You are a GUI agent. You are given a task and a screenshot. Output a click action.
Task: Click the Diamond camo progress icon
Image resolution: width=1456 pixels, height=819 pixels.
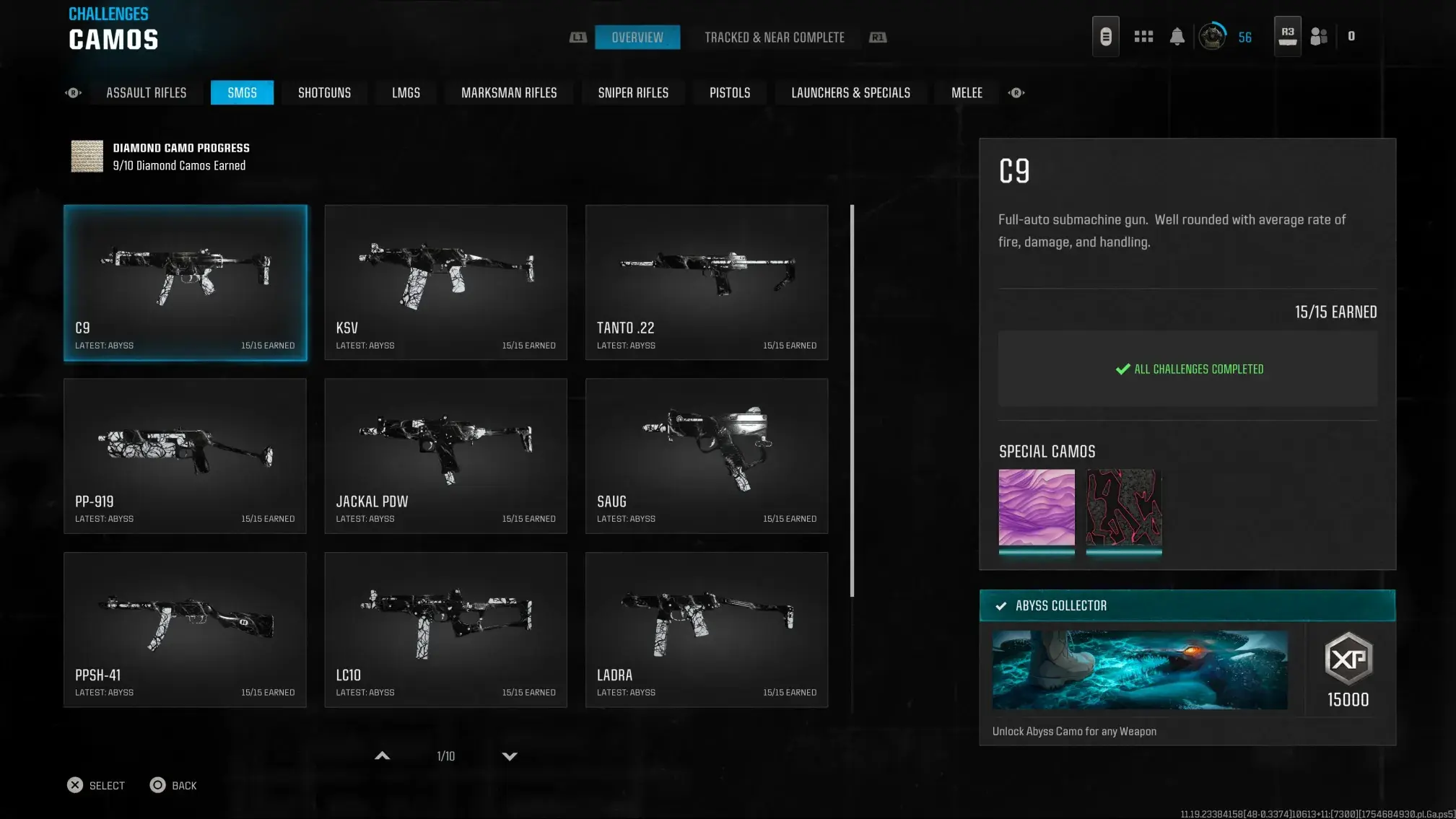(x=87, y=156)
